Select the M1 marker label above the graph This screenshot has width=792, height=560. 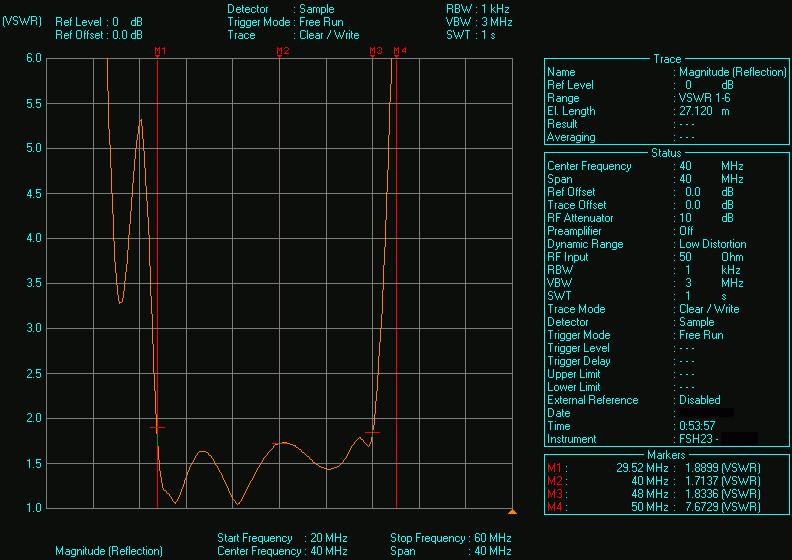click(x=160, y=50)
